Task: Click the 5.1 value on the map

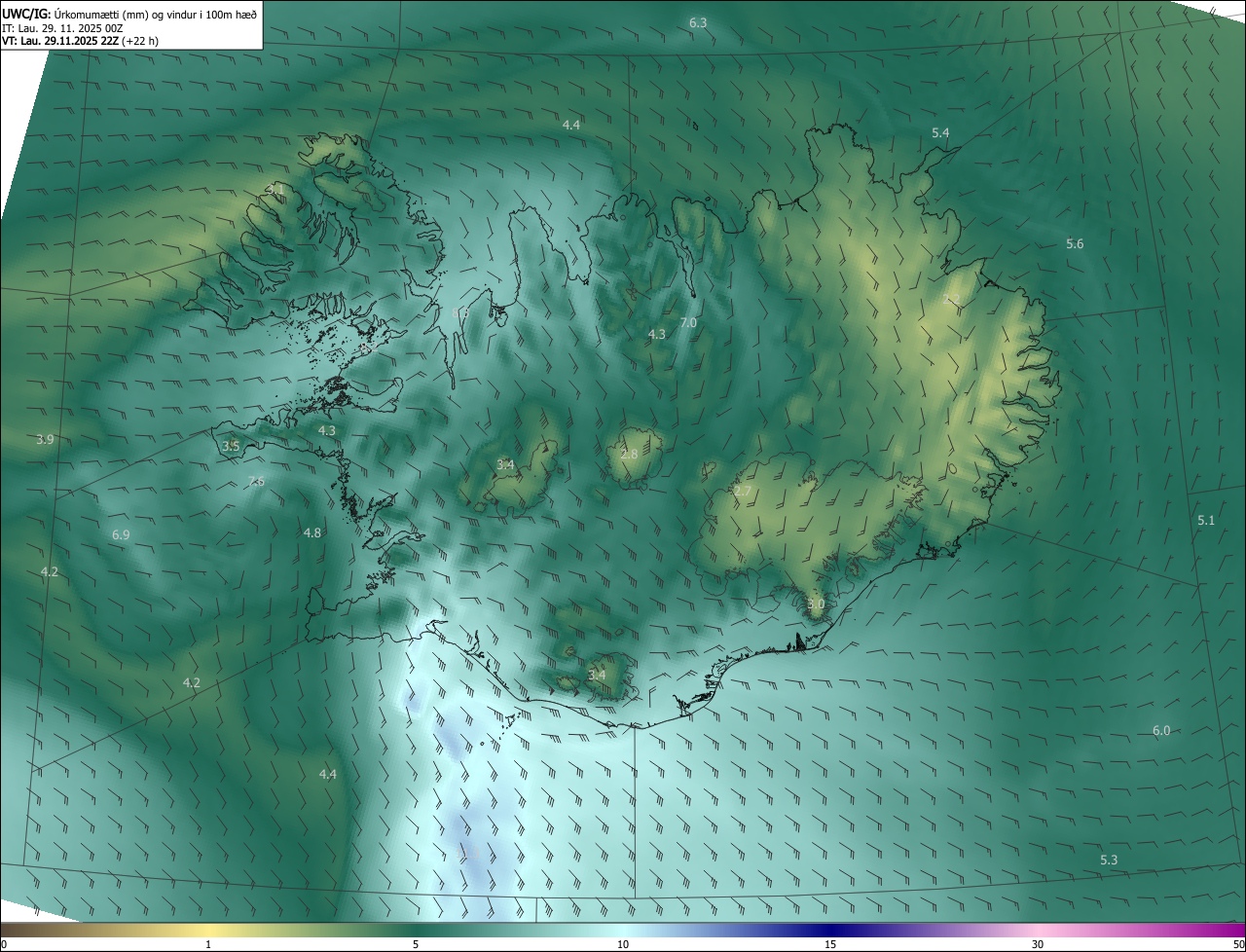Action: point(1206,521)
